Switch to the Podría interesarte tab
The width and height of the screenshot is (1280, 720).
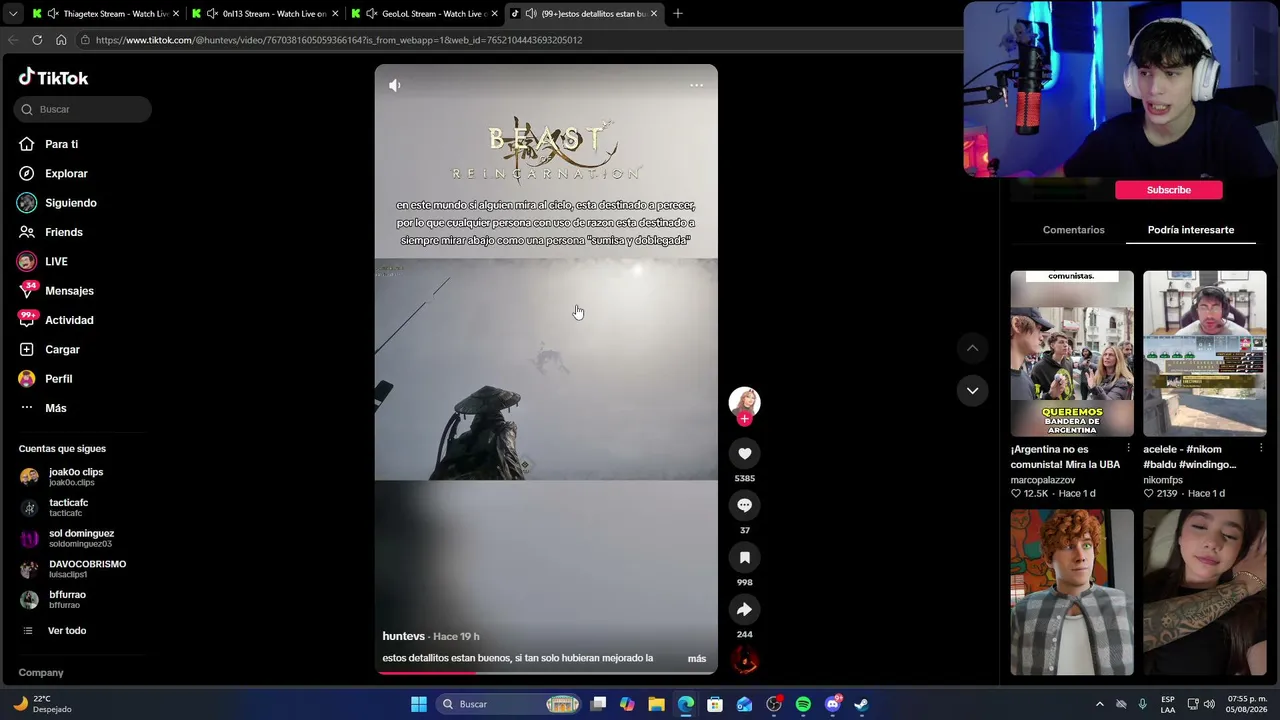1191,230
